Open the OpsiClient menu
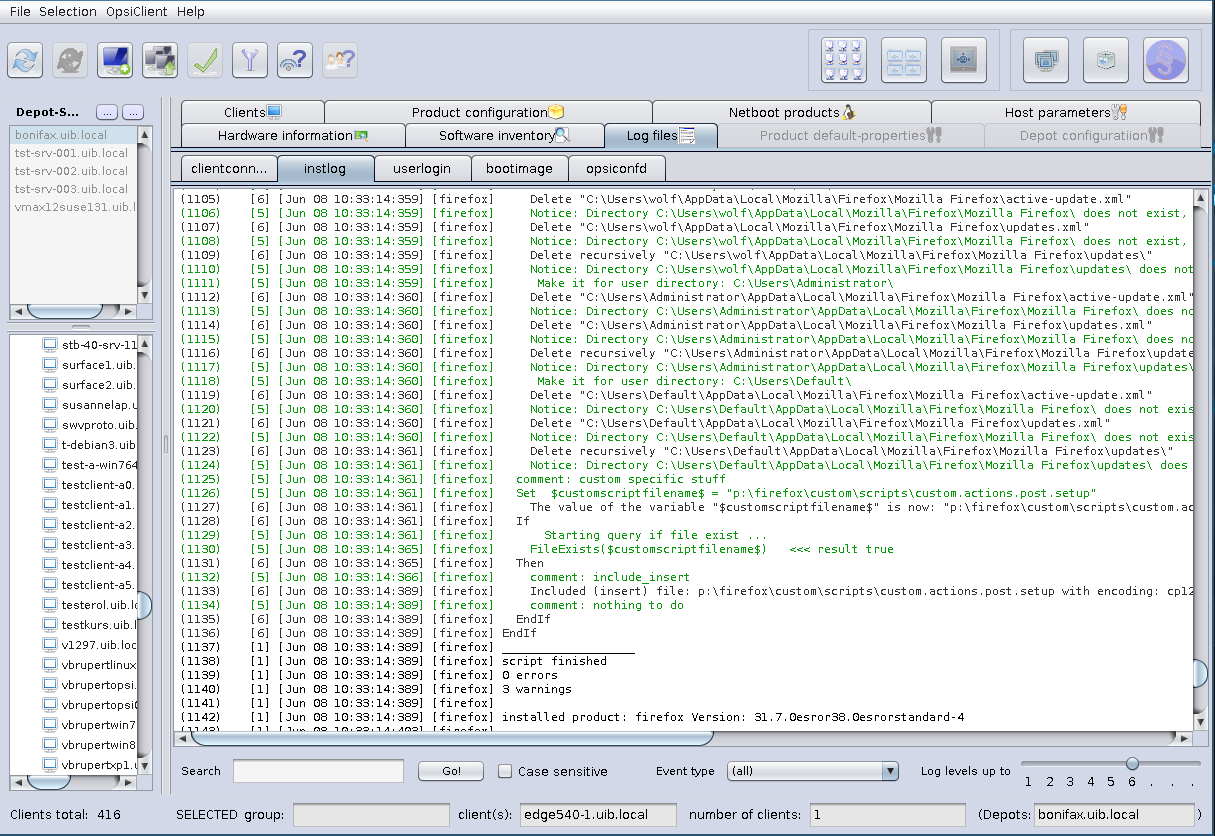Image resolution: width=1215 pixels, height=836 pixels. (x=136, y=12)
